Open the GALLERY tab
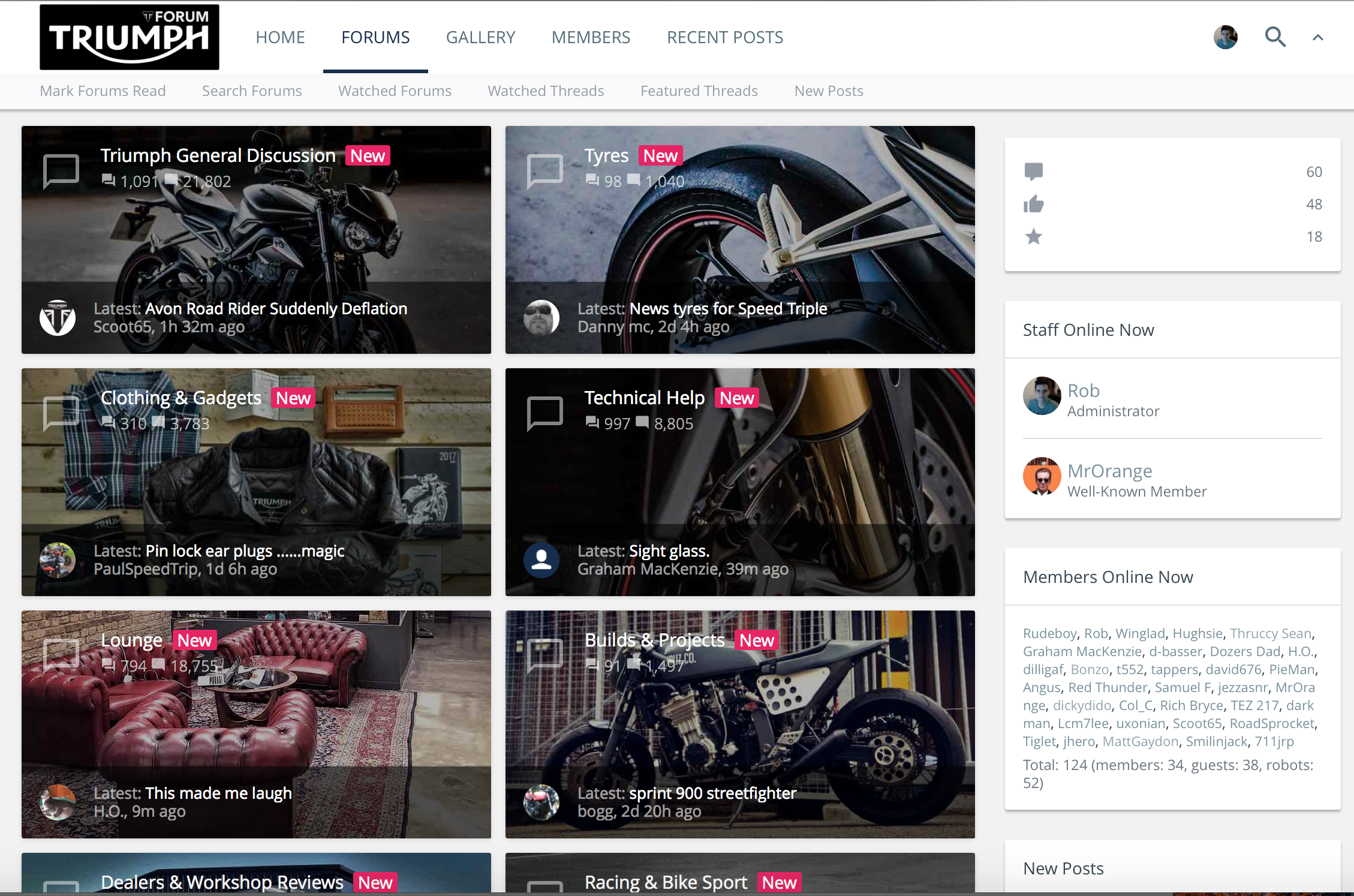 [x=480, y=37]
